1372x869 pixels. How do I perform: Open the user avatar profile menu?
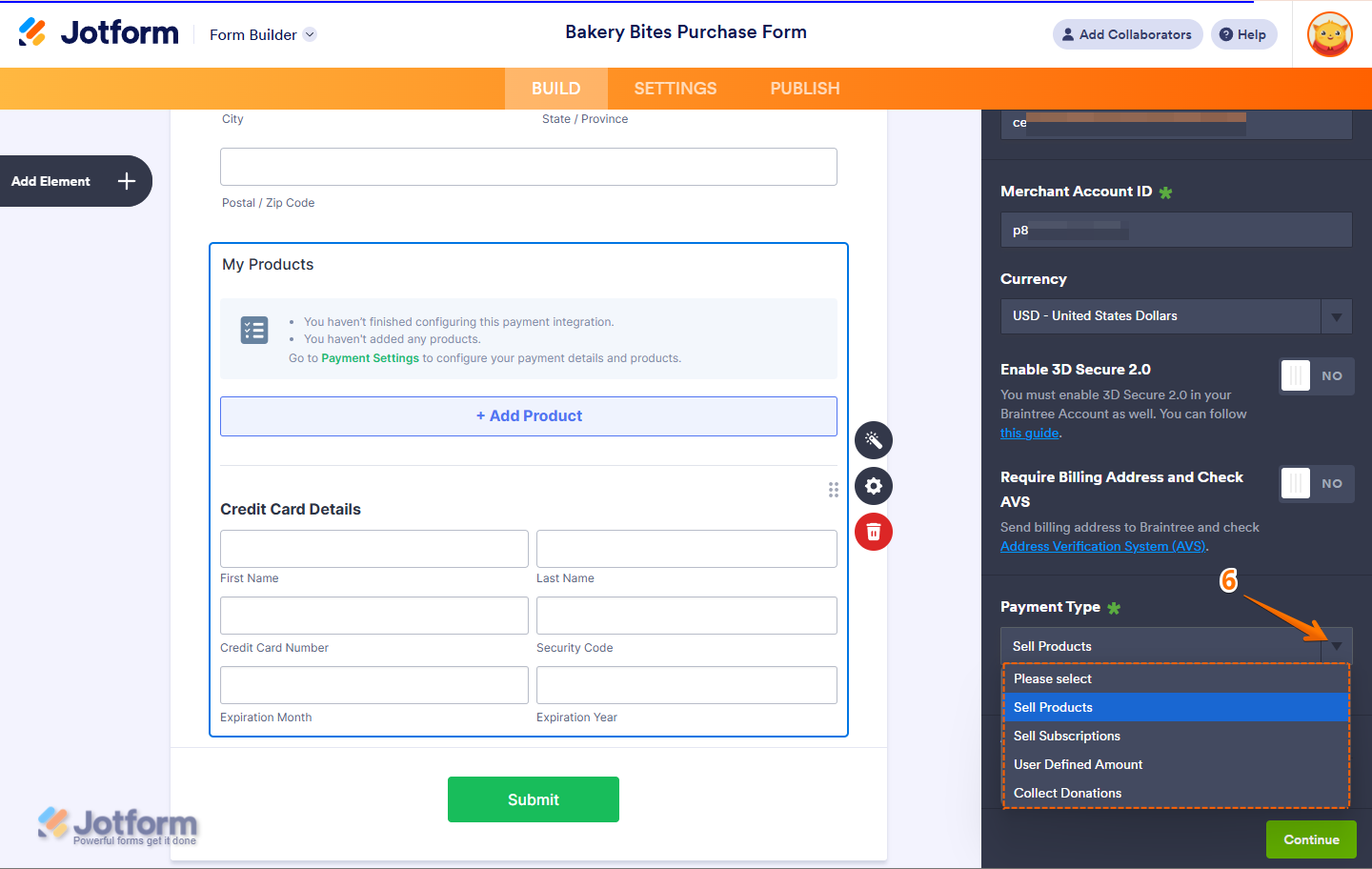(1330, 34)
